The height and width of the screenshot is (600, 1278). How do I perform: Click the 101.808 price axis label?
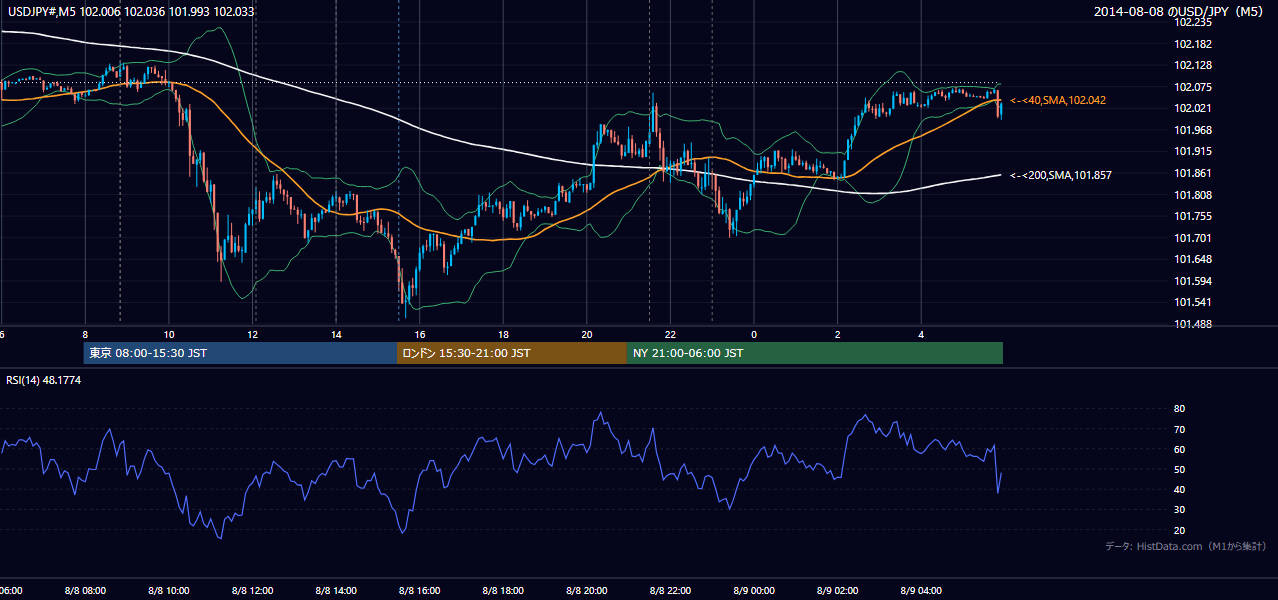[1195, 195]
